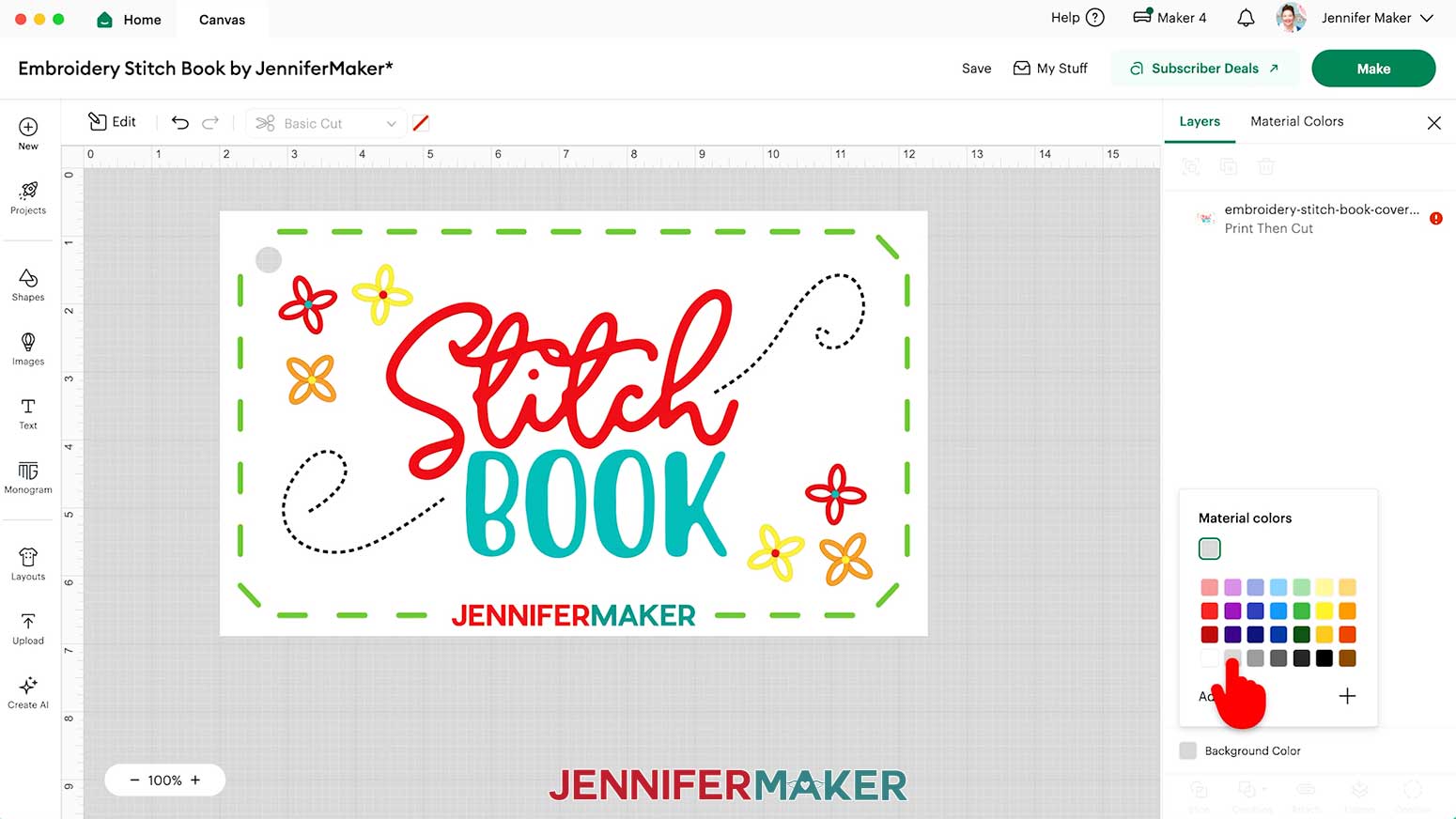Pick the brown material color swatch
Screen dimensions: 1456x819
point(1347,658)
